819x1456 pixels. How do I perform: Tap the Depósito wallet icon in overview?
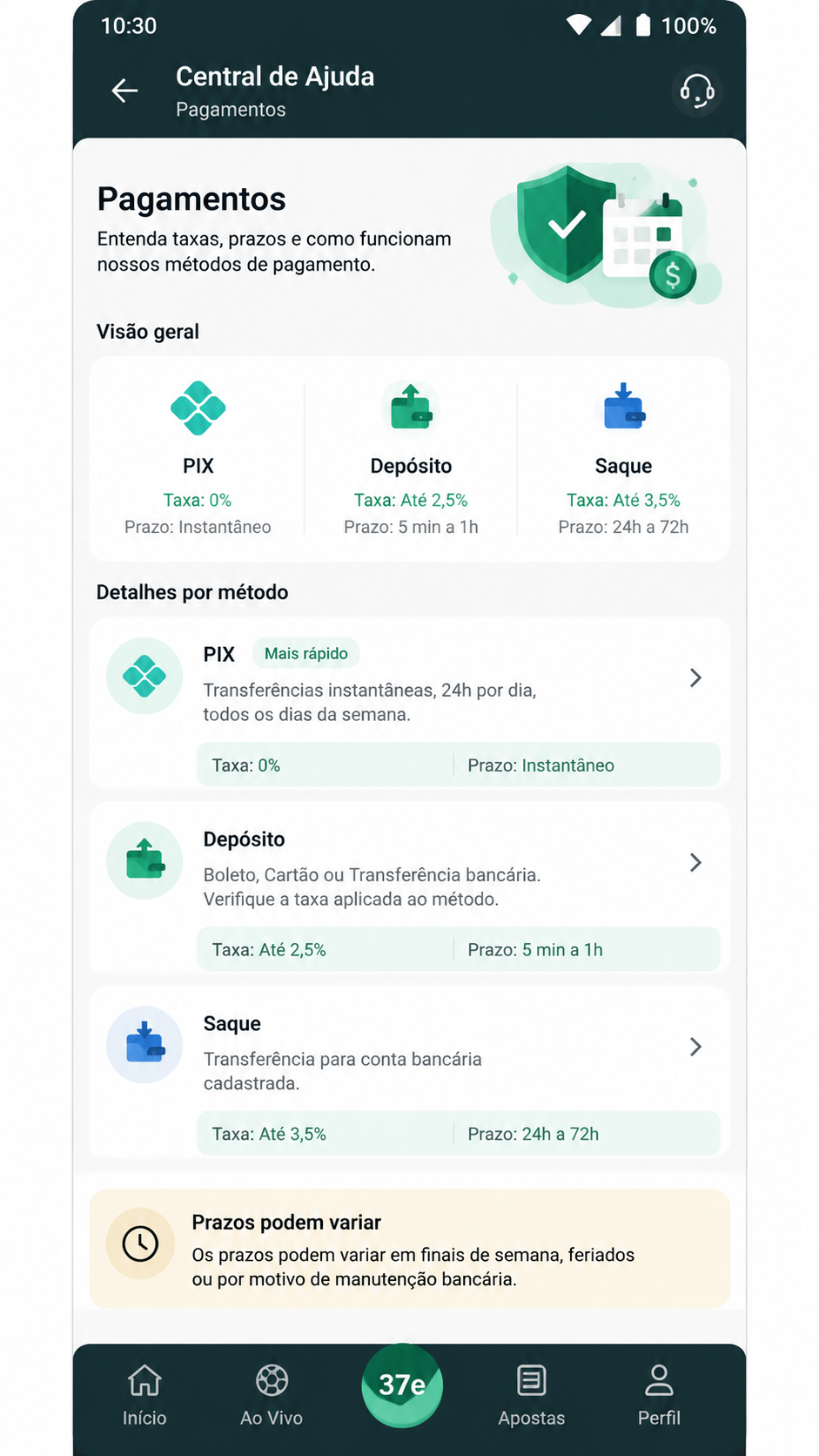pos(411,407)
